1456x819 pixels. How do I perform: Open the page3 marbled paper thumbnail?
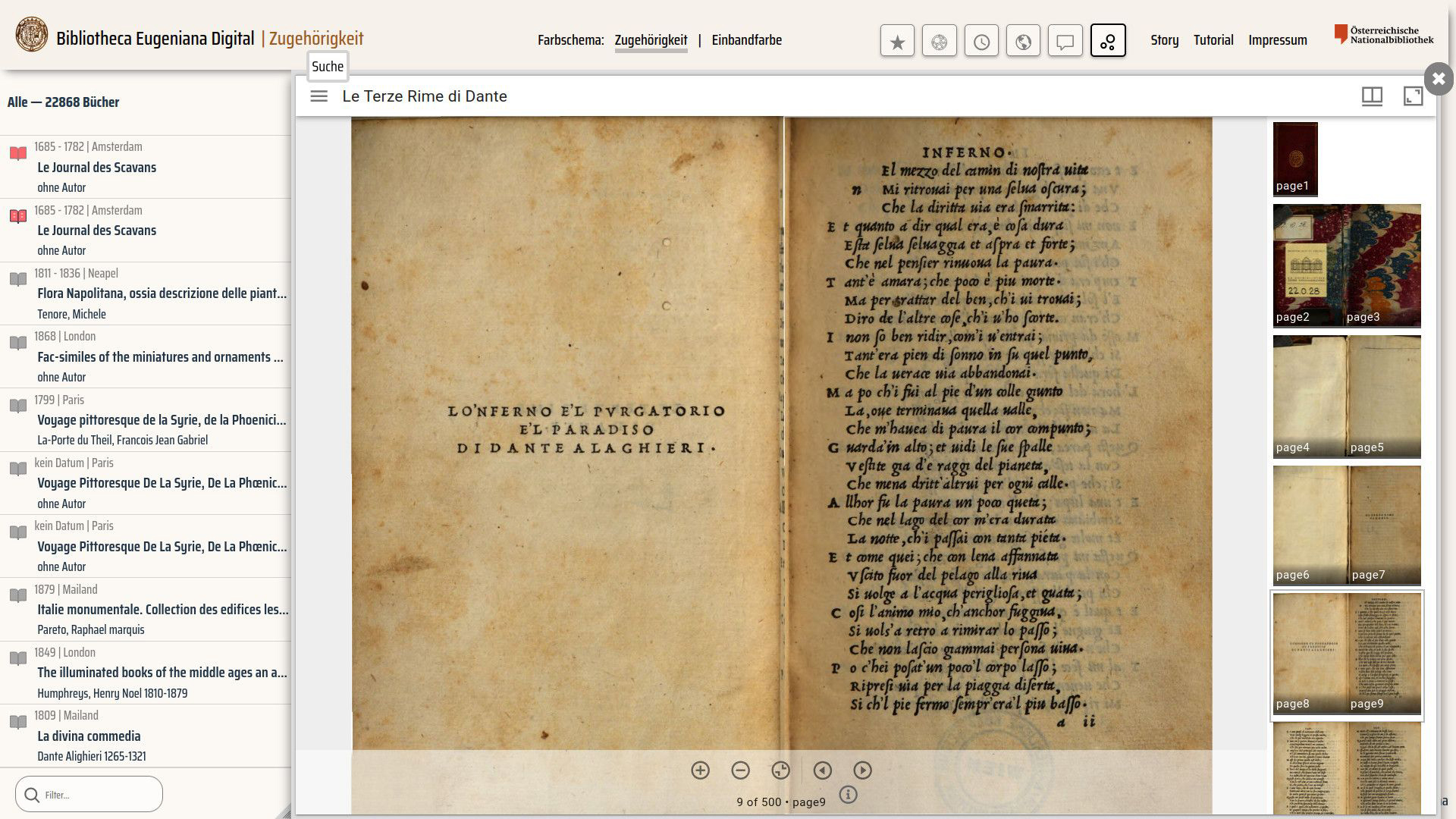[1382, 265]
